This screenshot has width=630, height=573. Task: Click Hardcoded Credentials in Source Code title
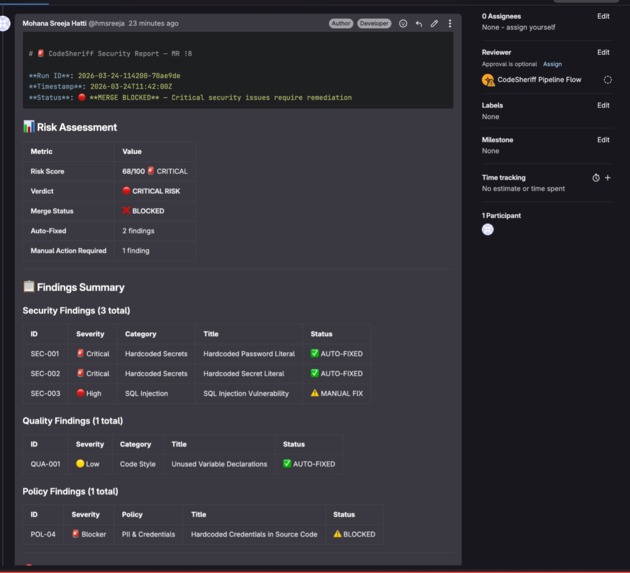(254, 534)
